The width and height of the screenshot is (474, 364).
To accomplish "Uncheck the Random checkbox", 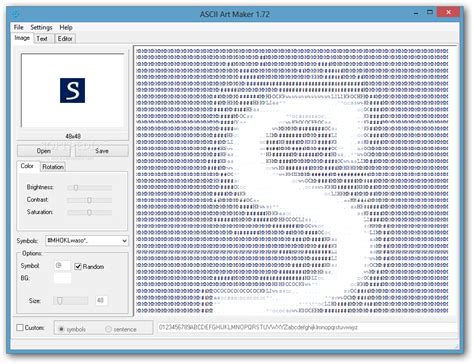I will [x=78, y=266].
